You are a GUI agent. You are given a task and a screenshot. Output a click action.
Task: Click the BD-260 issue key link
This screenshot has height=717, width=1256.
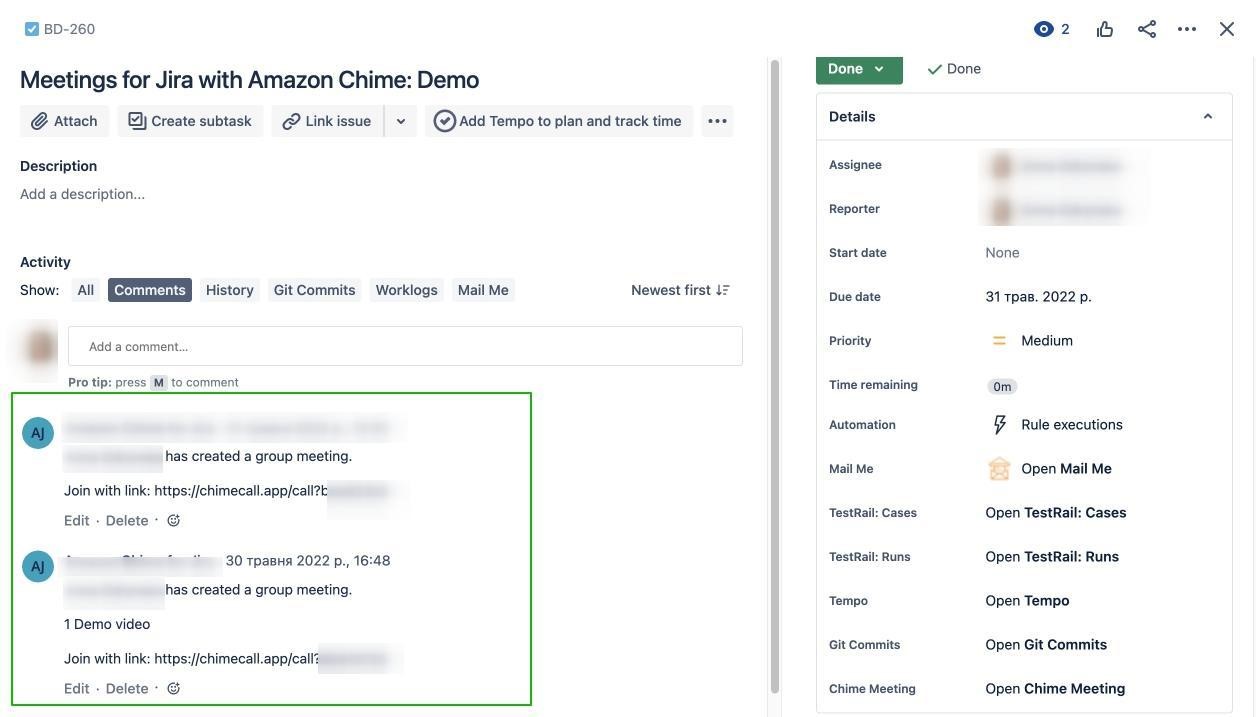69,29
